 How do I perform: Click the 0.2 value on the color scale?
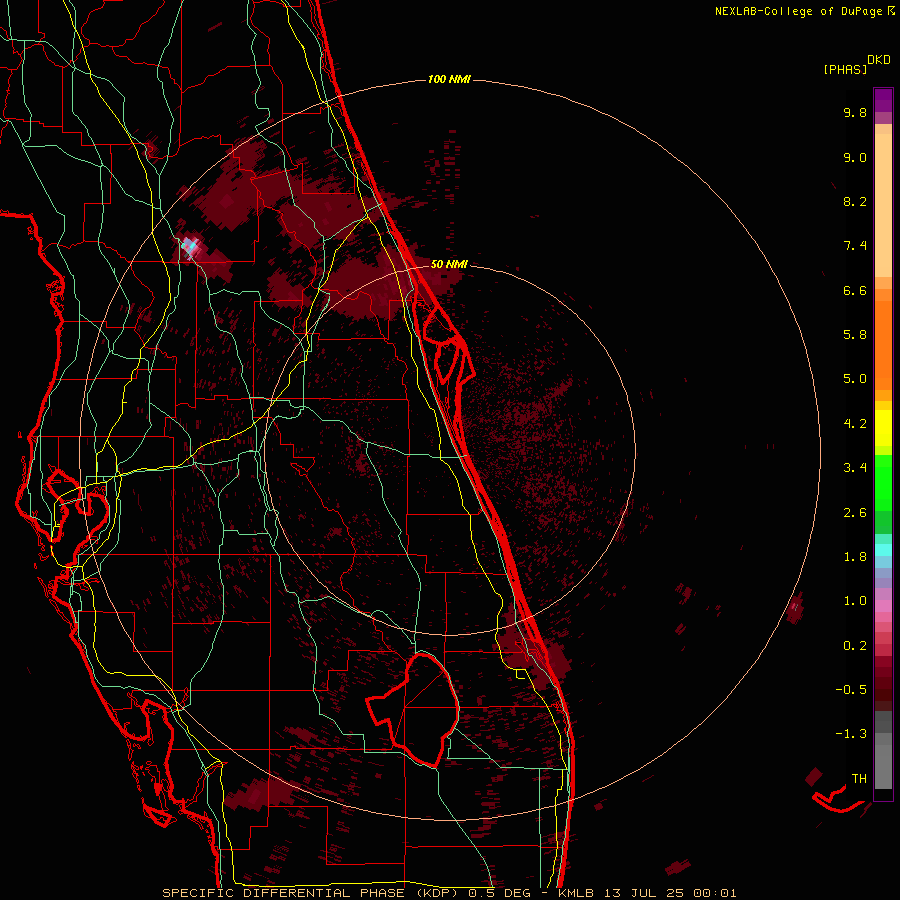tap(855, 646)
